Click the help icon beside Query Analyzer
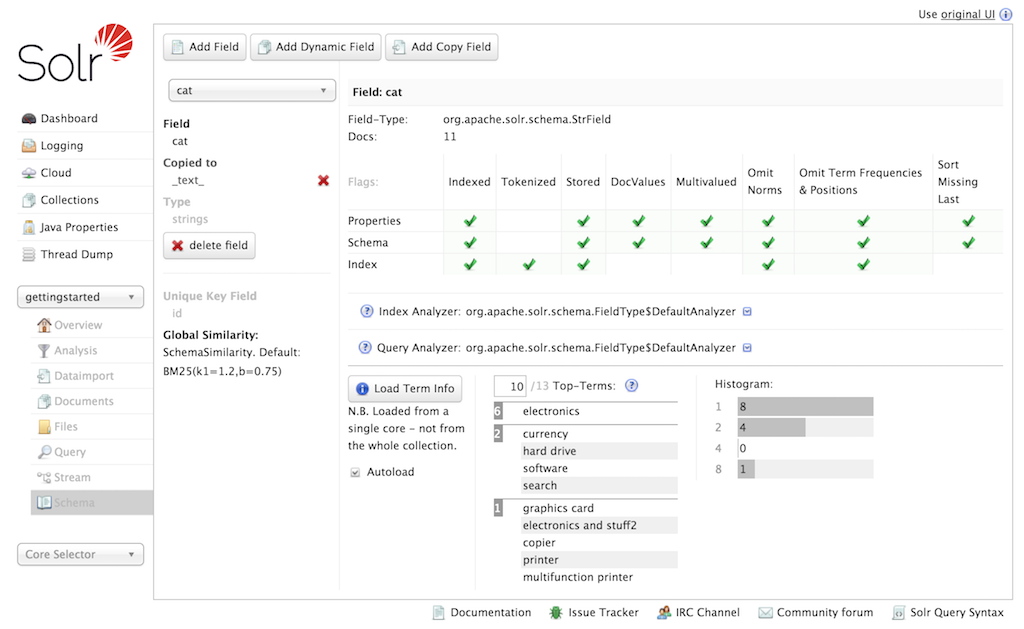Viewport: 1024px width, 629px height. point(366,348)
